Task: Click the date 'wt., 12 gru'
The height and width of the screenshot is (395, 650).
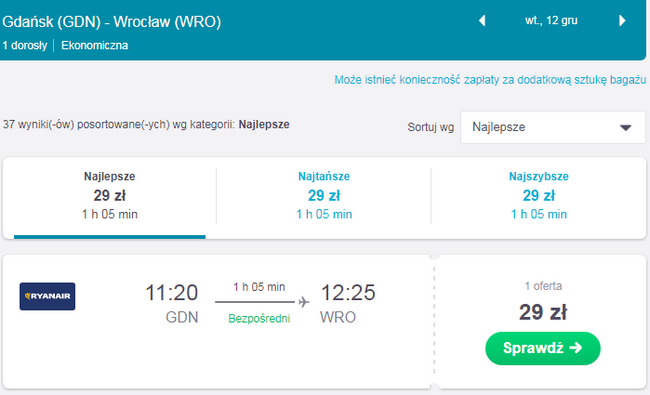Action: tap(551, 20)
